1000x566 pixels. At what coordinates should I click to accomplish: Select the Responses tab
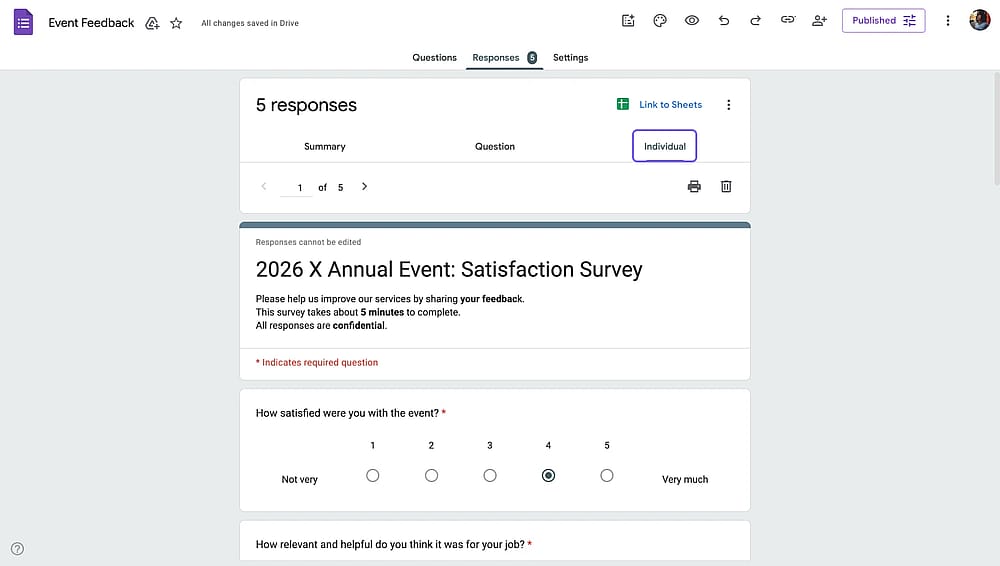tap(504, 57)
